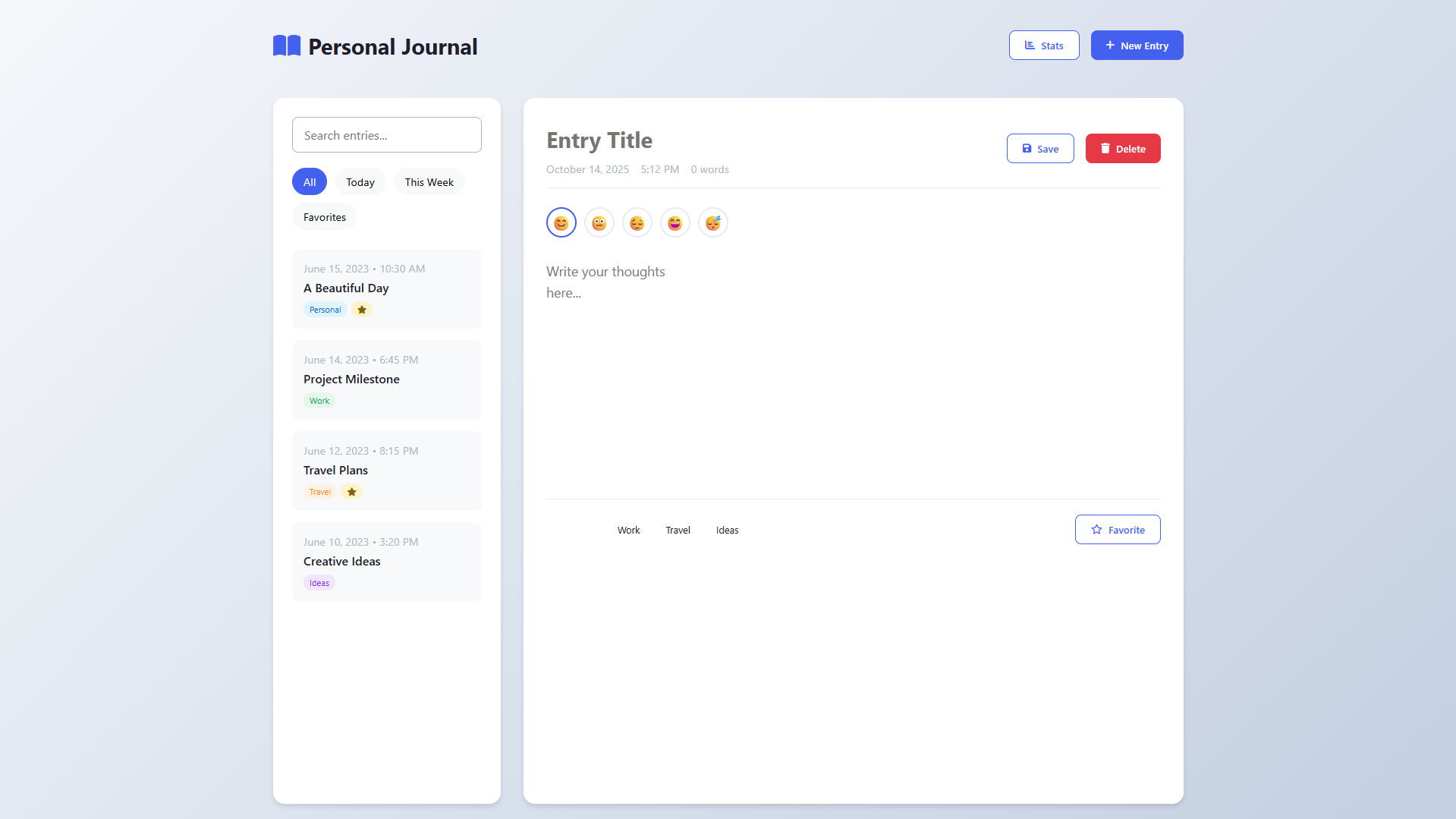This screenshot has width=1456, height=819.
Task: Click the book logo icon
Action: [x=287, y=46]
